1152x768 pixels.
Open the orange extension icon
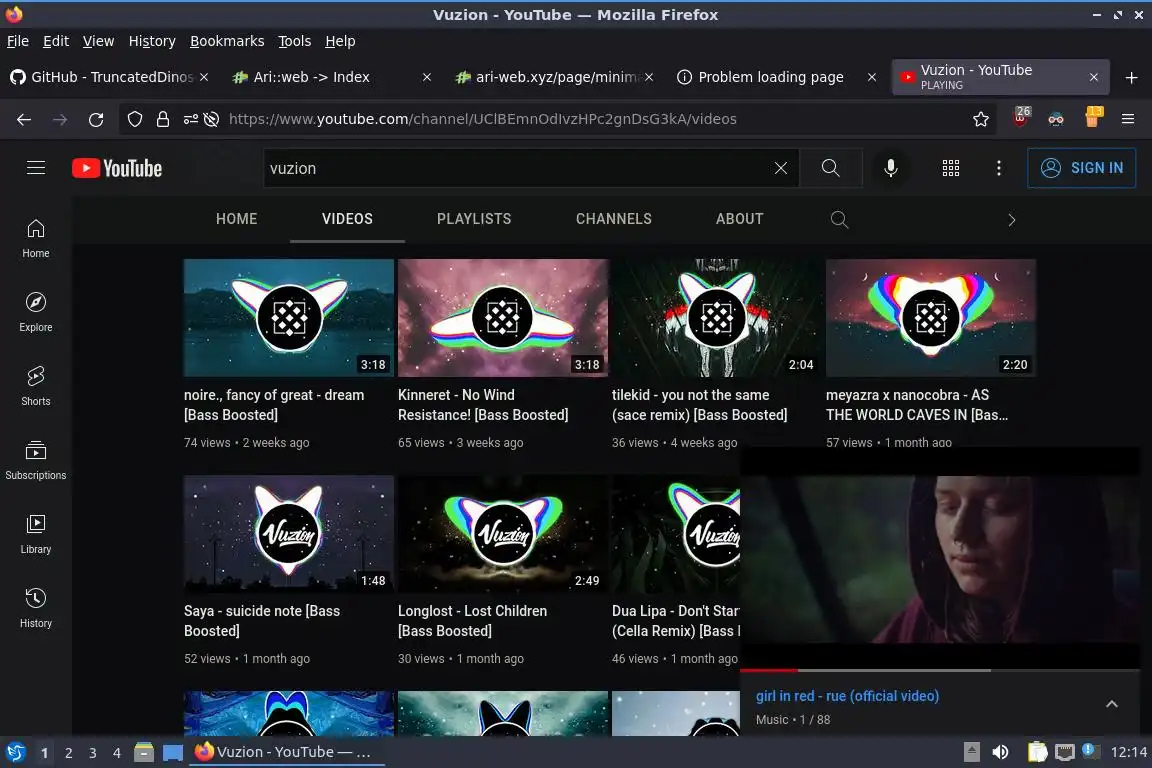[1094, 117]
